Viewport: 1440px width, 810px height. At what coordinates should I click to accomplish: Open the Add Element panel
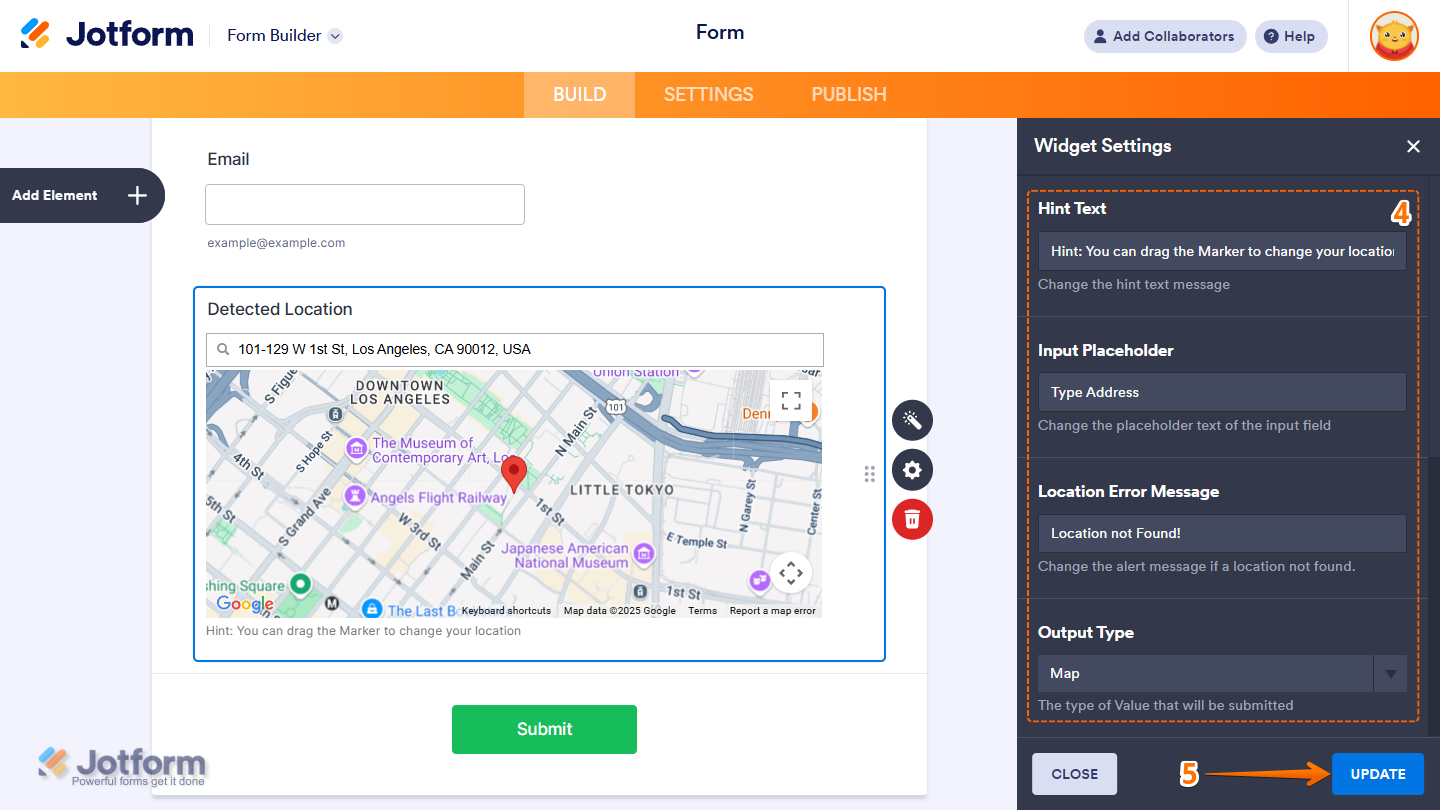click(x=82, y=195)
